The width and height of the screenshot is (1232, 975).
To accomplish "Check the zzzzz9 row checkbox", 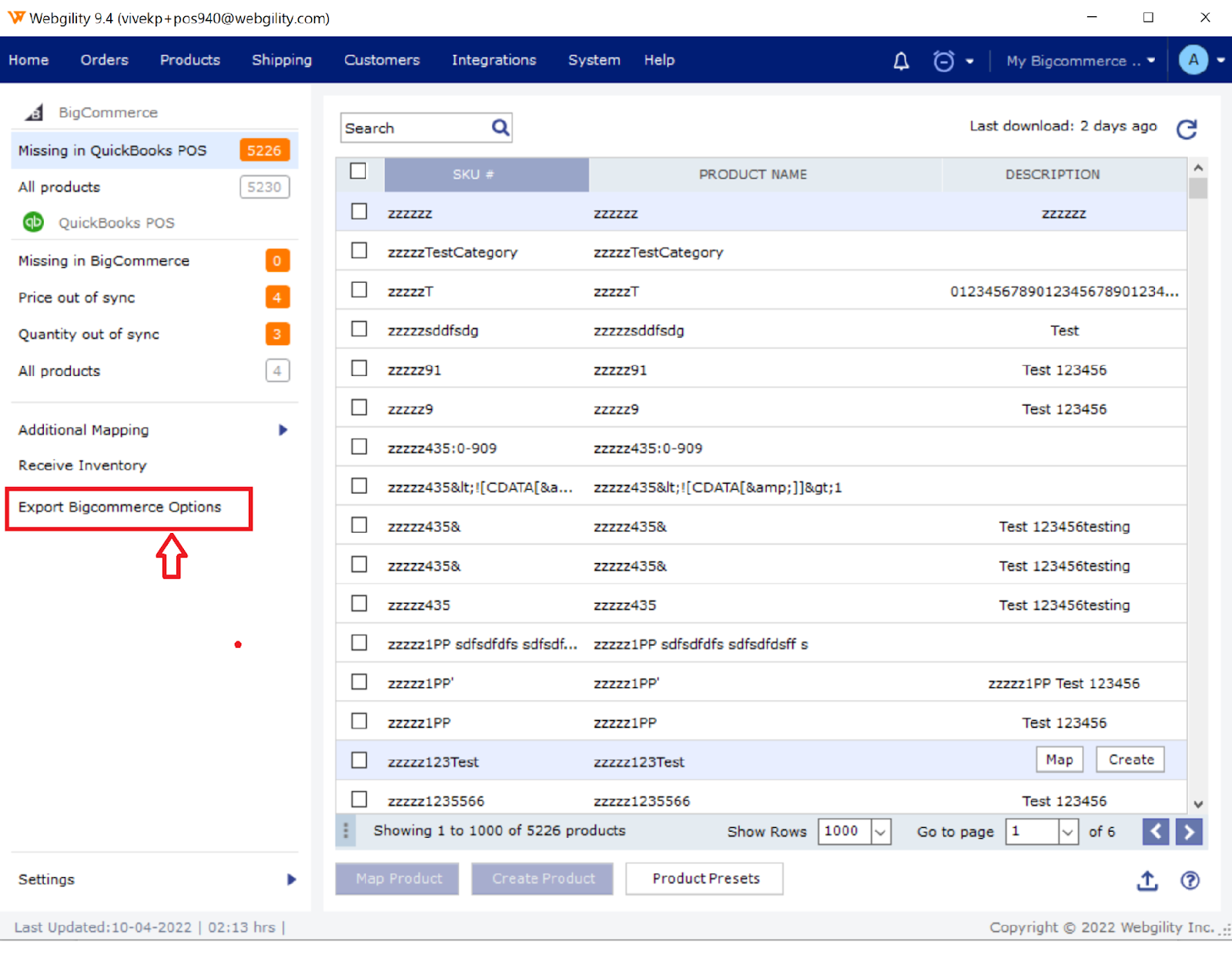I will click(359, 407).
